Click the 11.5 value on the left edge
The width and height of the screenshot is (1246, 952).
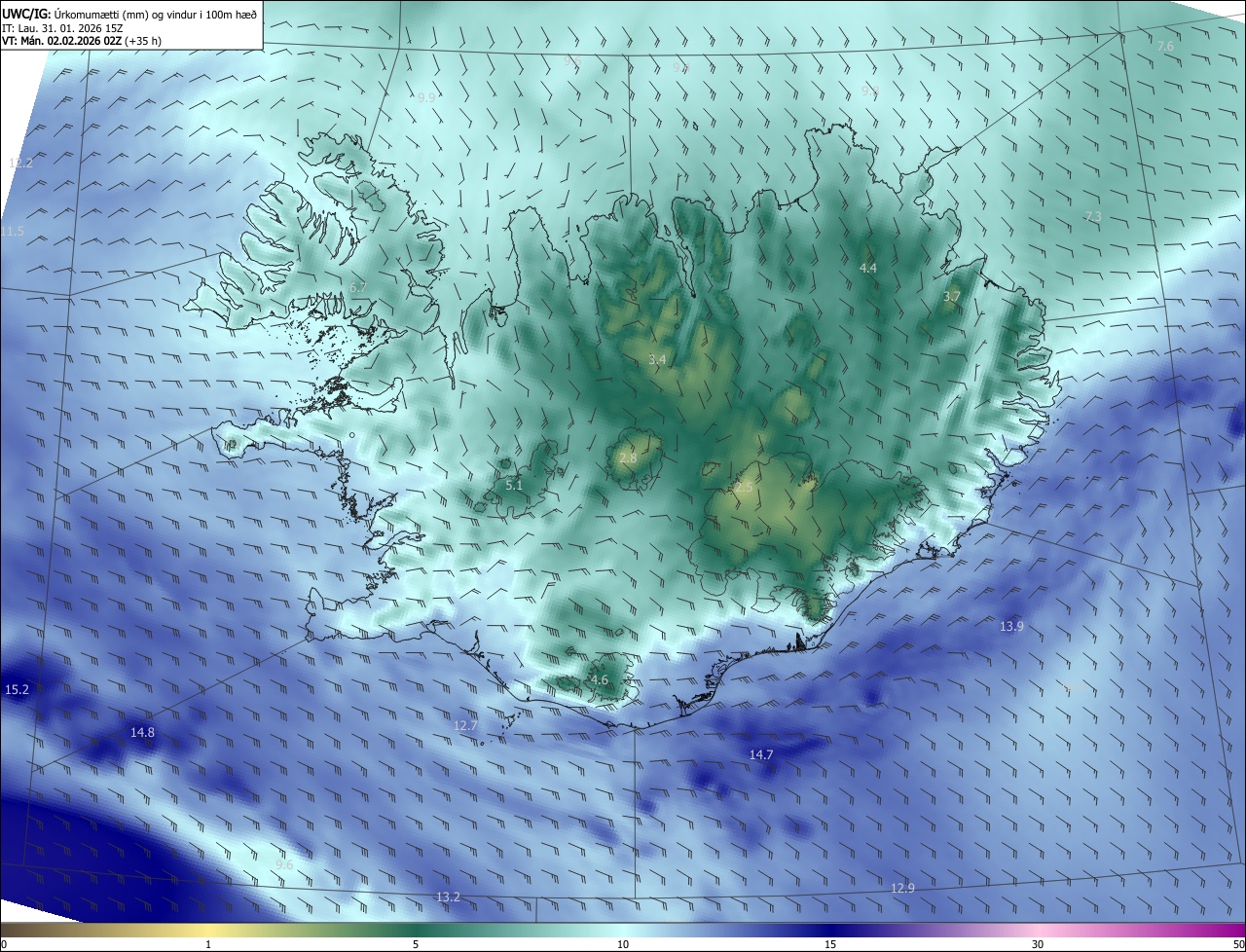point(12,231)
